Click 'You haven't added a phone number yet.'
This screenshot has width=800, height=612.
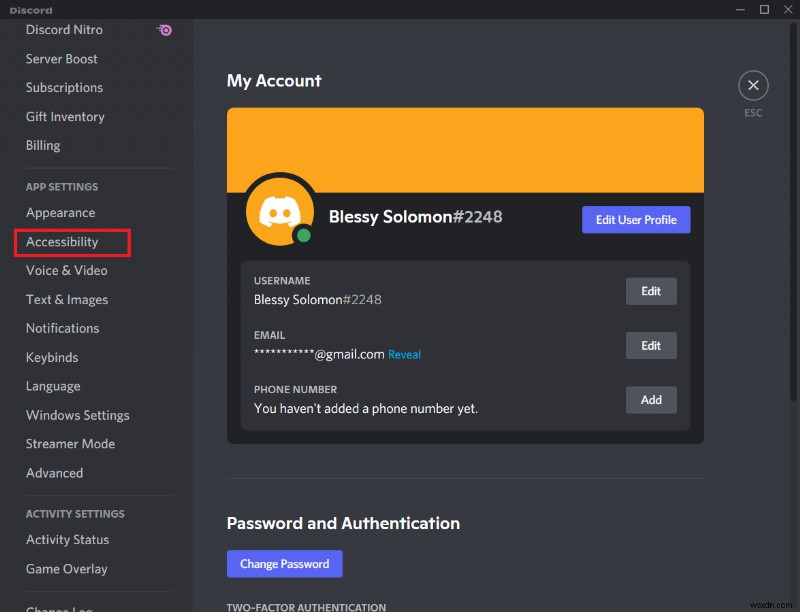pyautogui.click(x=366, y=409)
